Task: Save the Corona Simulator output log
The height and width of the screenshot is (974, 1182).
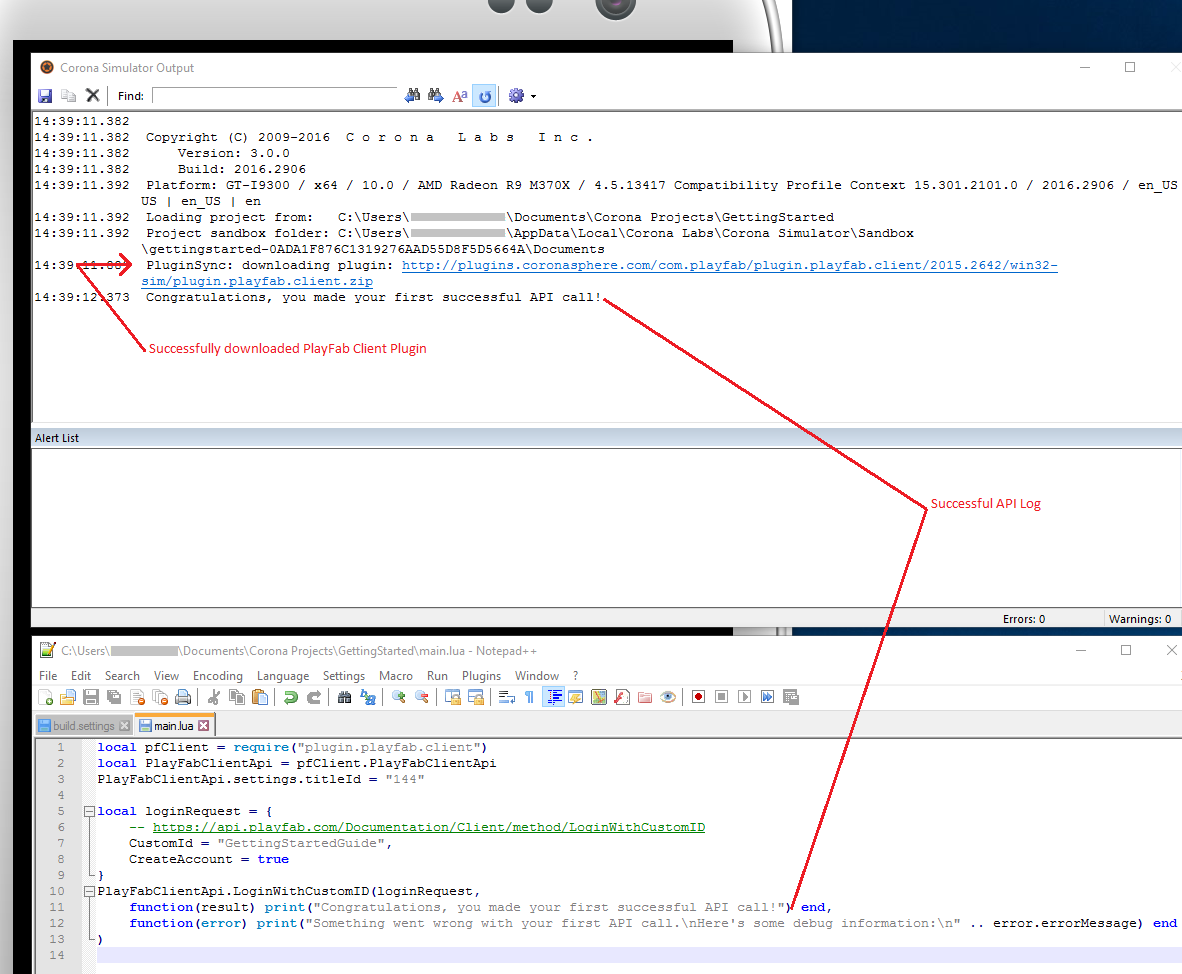Action: [x=45, y=96]
